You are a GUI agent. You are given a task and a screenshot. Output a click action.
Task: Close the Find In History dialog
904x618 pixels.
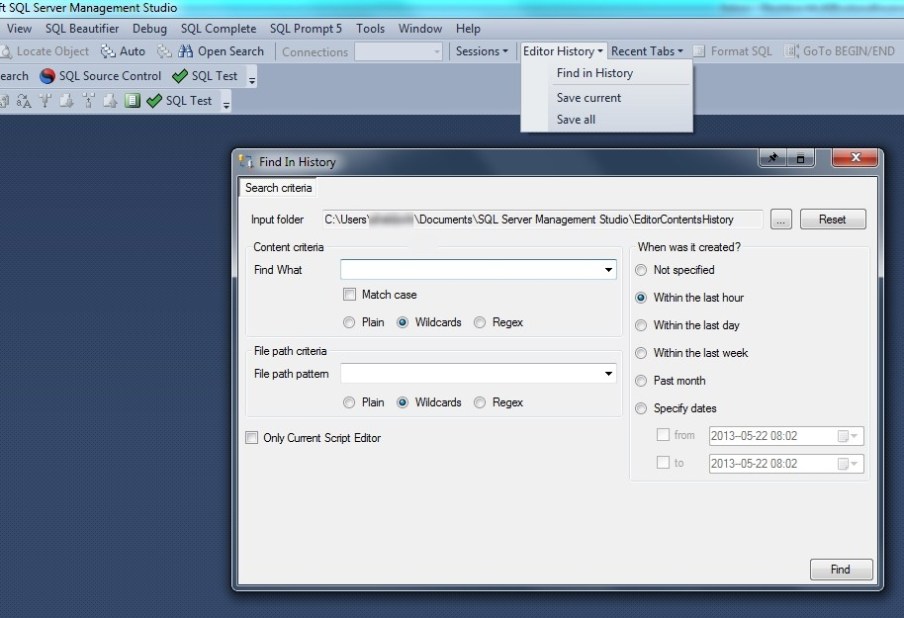855,157
